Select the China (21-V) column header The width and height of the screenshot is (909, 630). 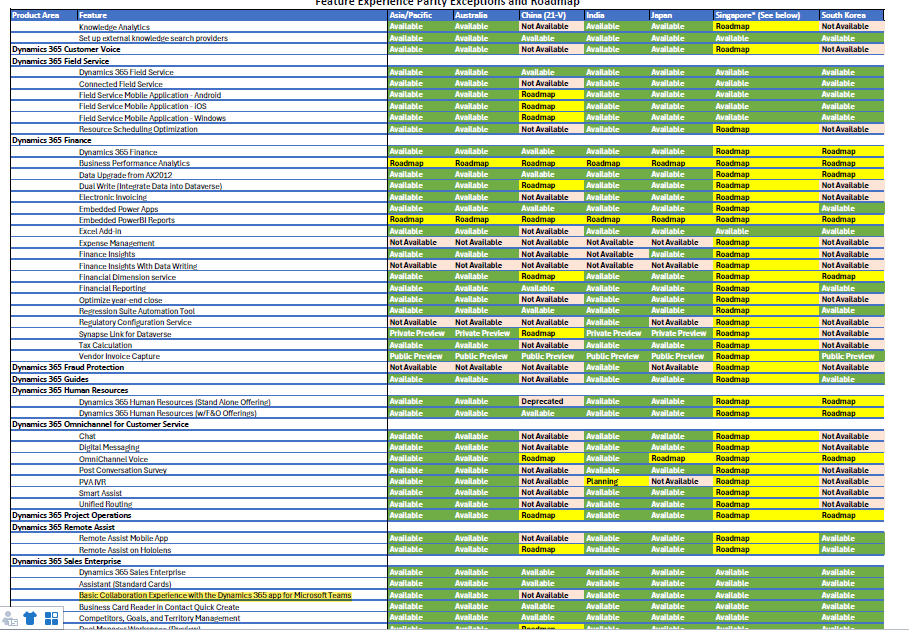[551, 15]
